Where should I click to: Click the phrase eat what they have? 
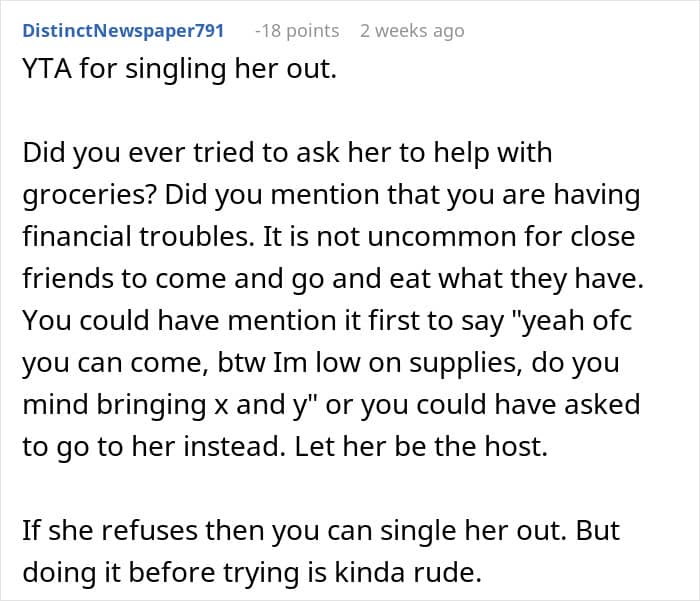click(x=517, y=279)
